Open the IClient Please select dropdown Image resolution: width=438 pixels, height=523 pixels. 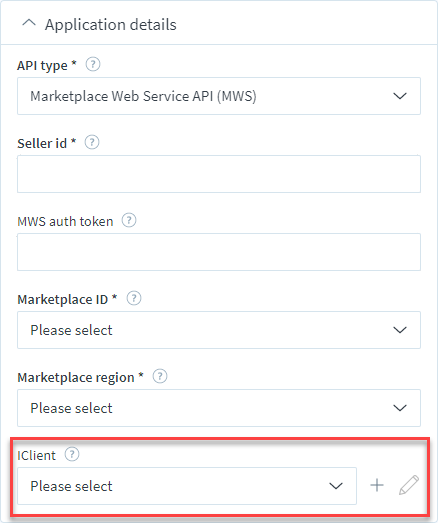pos(187,486)
